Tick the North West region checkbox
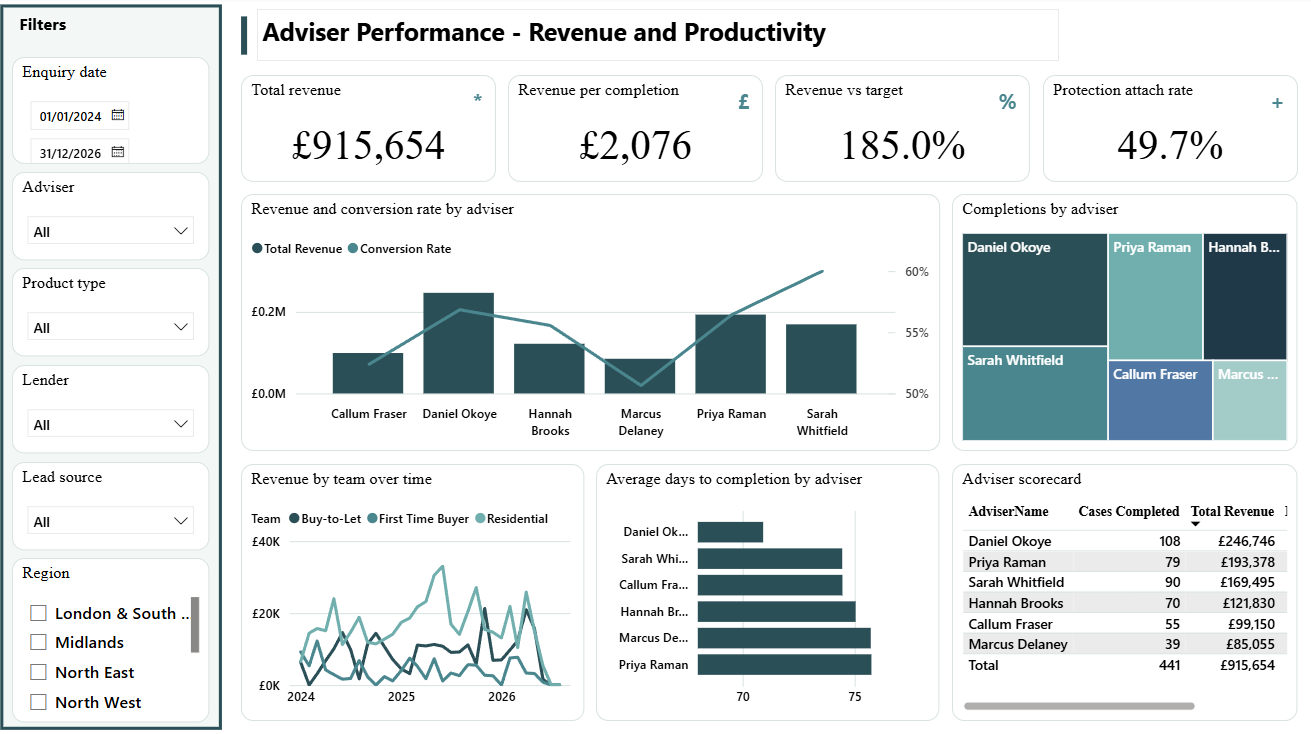The height and width of the screenshot is (734, 1311). point(39,702)
